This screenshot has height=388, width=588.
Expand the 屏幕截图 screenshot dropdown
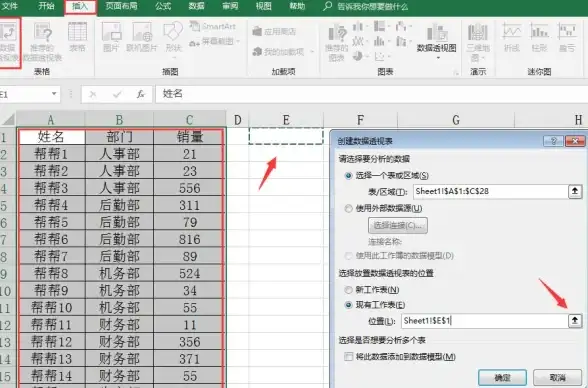click(x=238, y=41)
